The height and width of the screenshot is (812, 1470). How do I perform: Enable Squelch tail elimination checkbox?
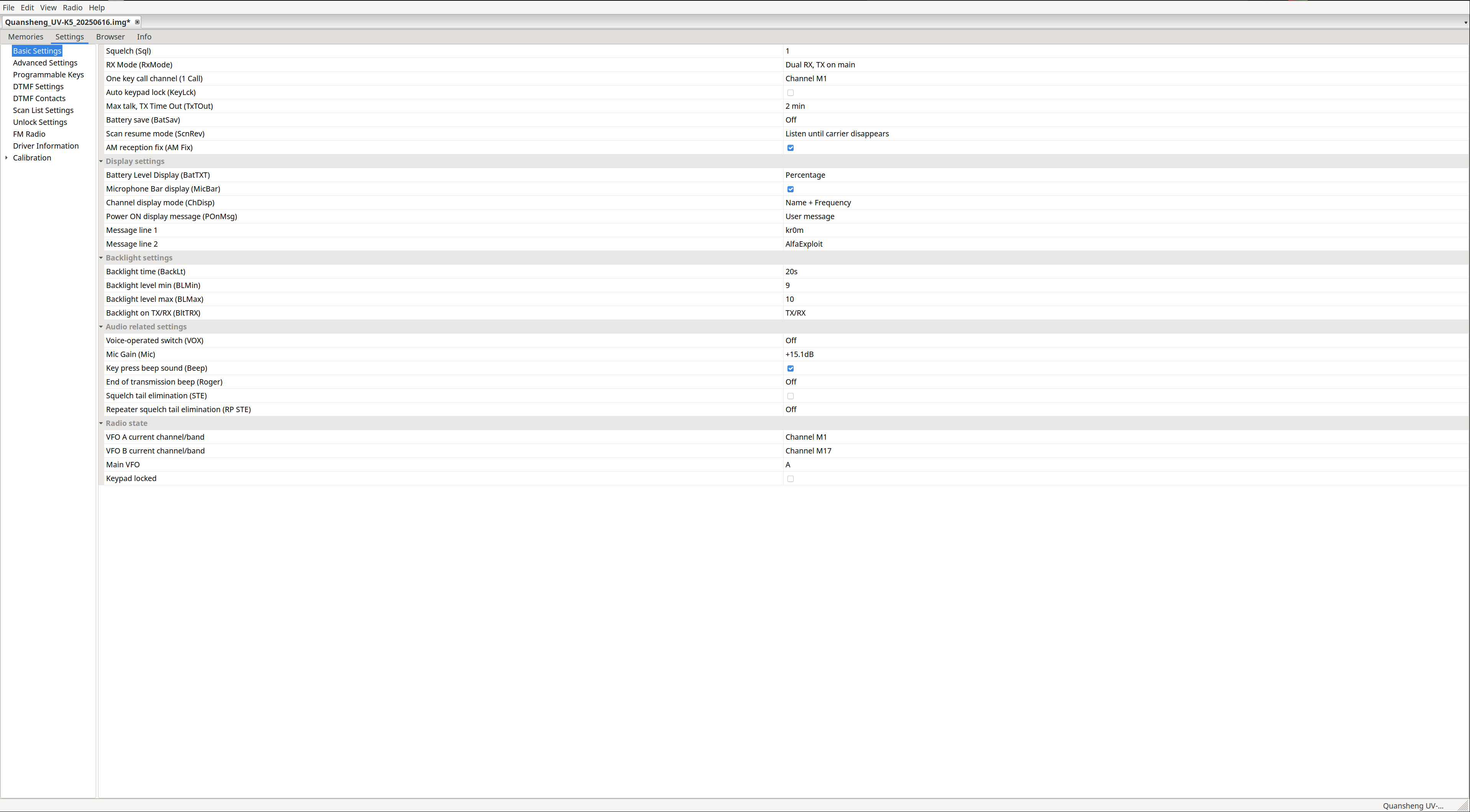point(791,396)
